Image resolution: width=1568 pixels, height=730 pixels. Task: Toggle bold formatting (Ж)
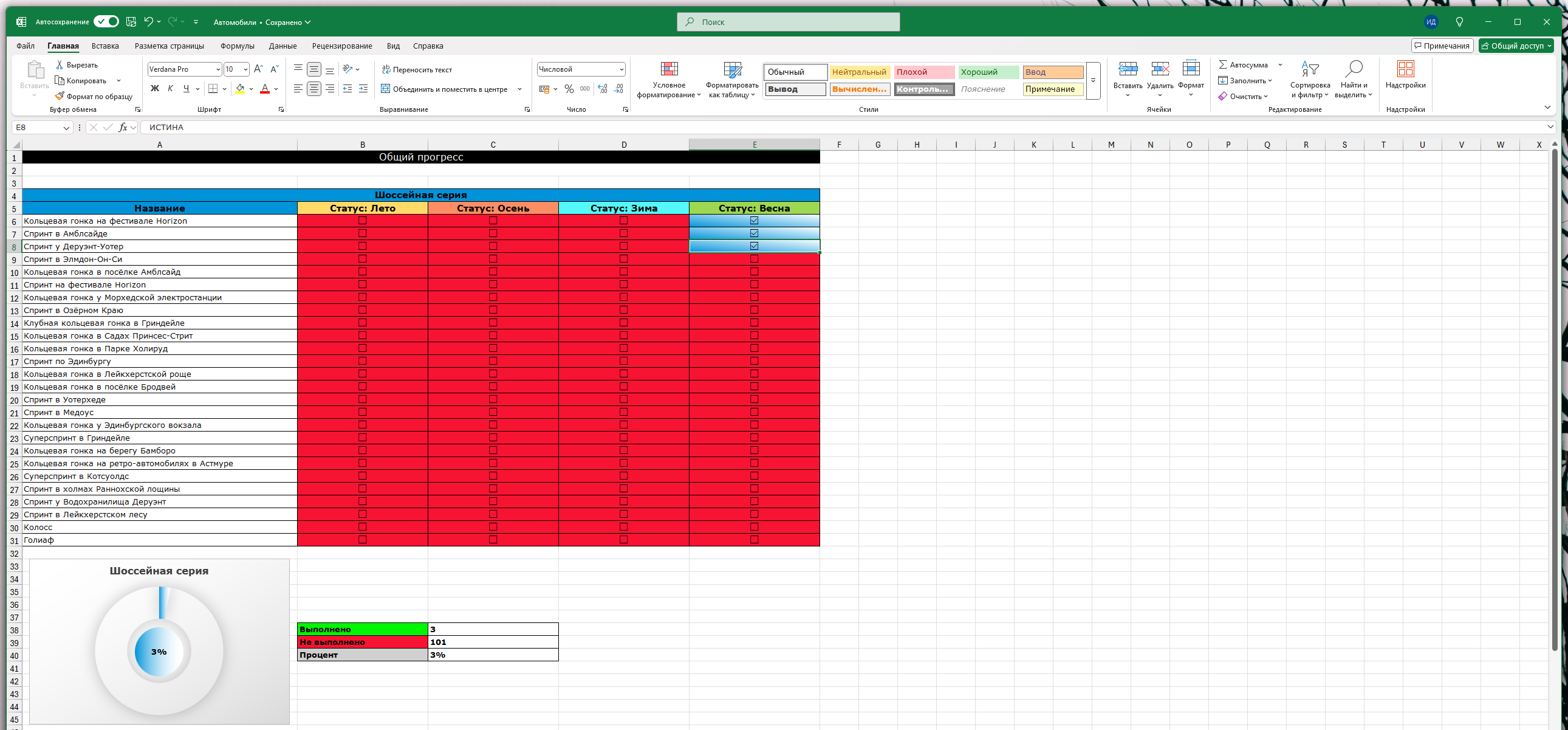click(154, 89)
